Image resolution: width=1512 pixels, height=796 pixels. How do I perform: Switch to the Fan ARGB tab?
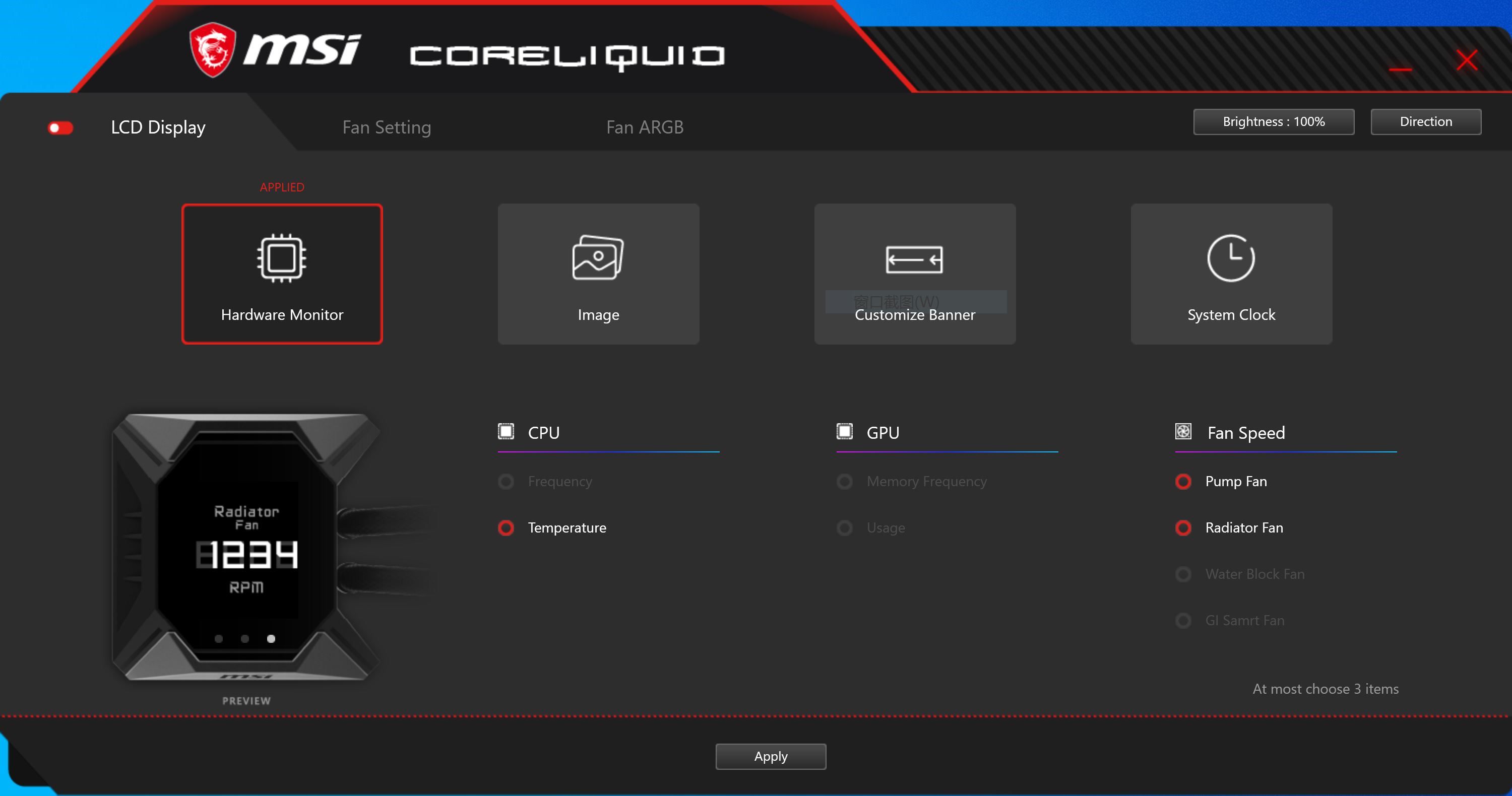pyautogui.click(x=645, y=127)
